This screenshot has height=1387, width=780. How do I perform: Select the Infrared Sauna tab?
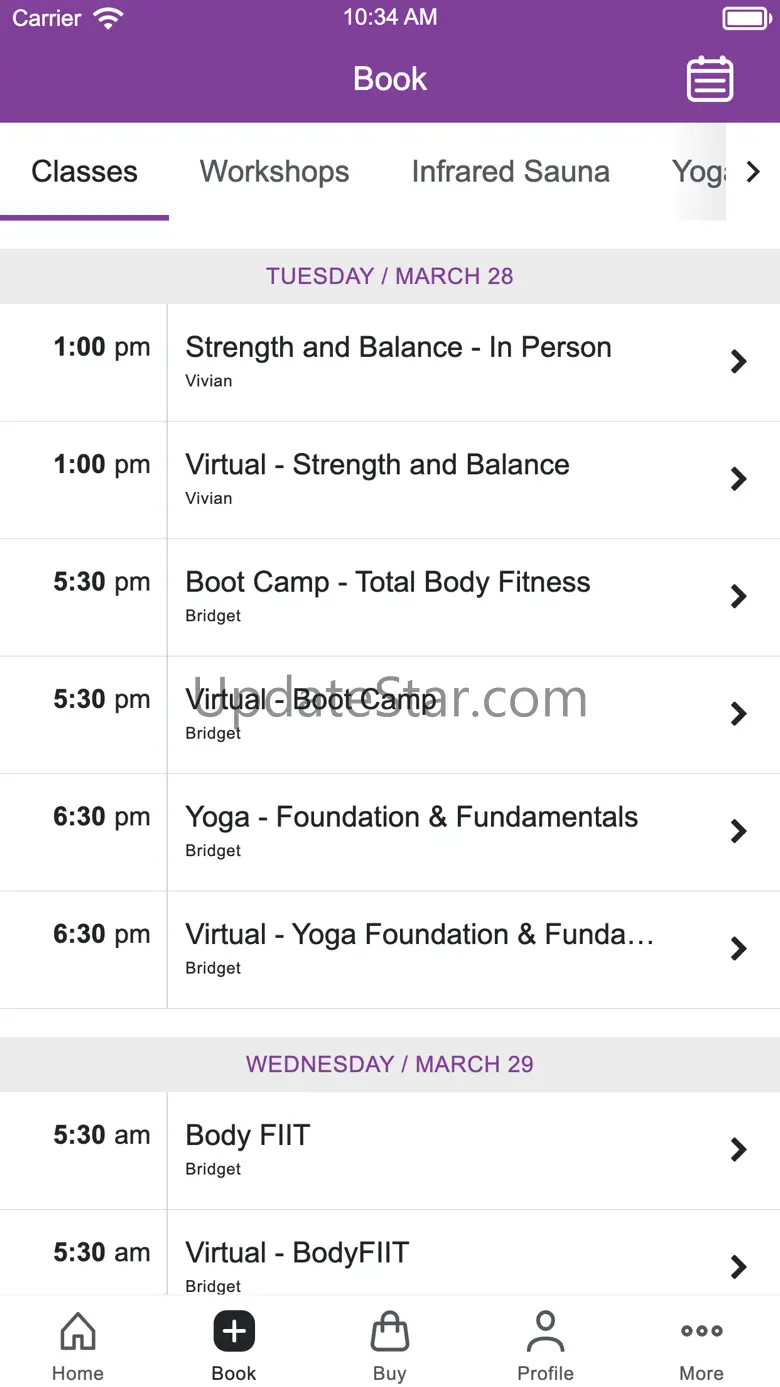[510, 172]
